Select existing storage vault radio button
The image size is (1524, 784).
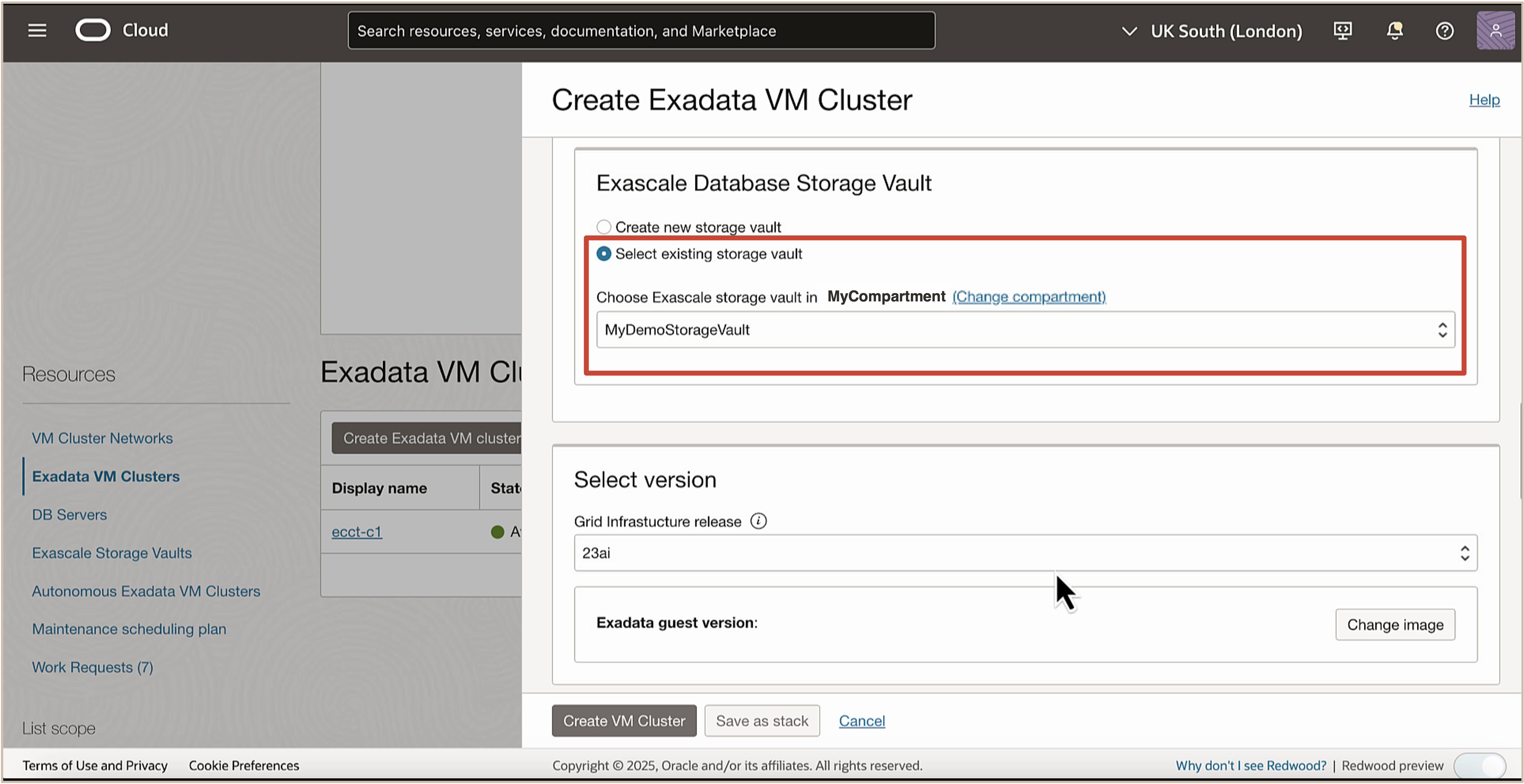[603, 254]
